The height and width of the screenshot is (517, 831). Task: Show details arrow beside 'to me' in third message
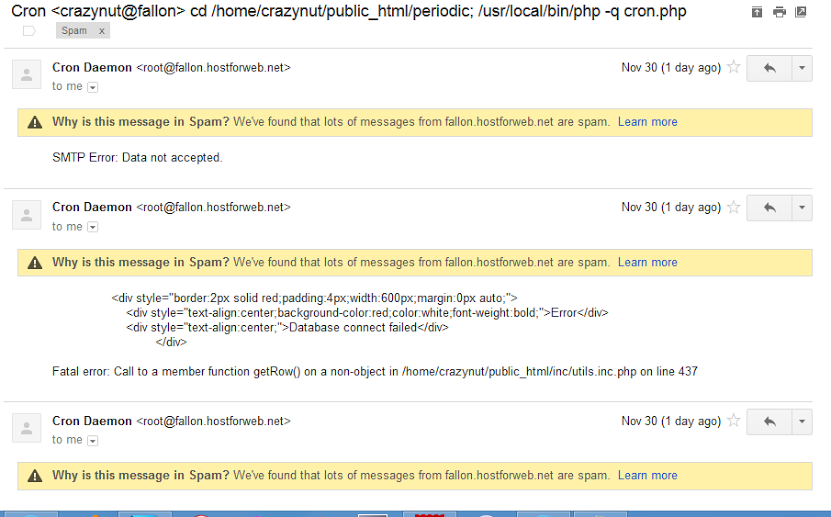(93, 441)
